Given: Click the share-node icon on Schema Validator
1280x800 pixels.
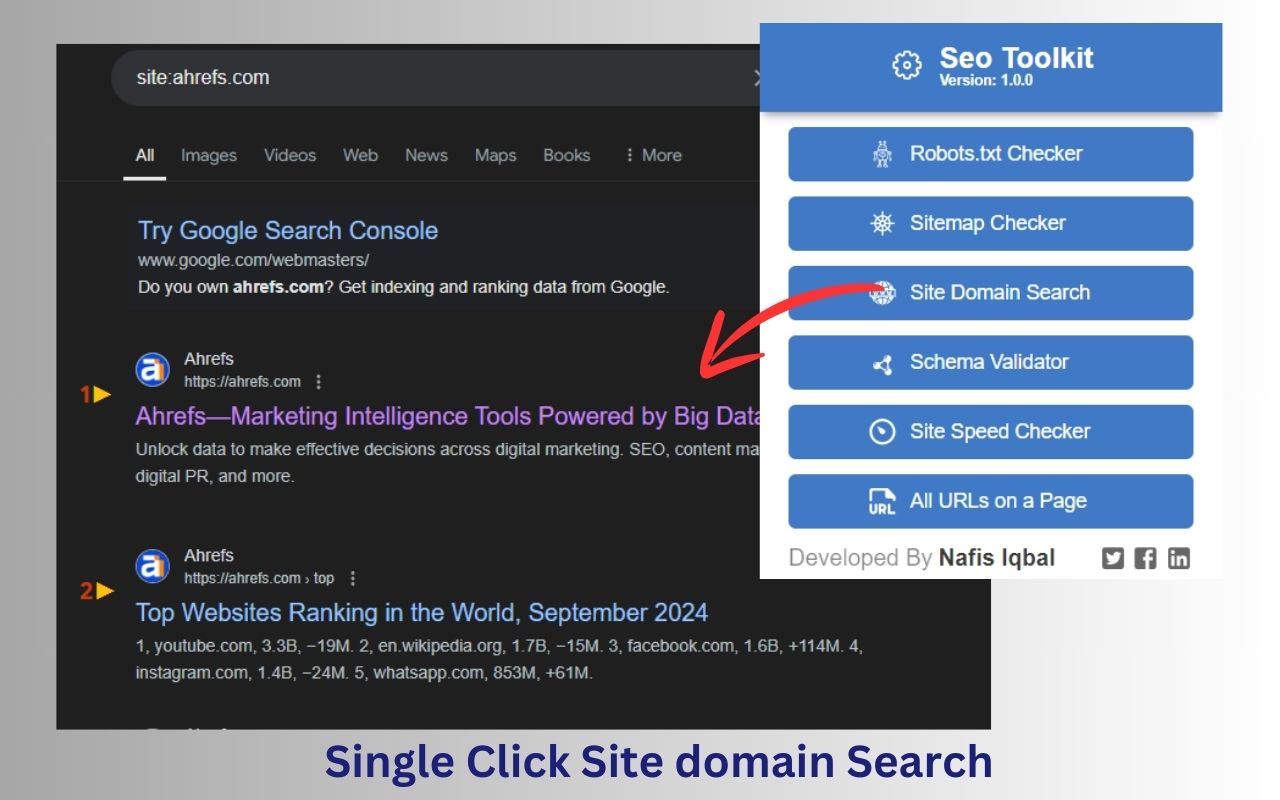Looking at the screenshot, I should pos(882,364).
